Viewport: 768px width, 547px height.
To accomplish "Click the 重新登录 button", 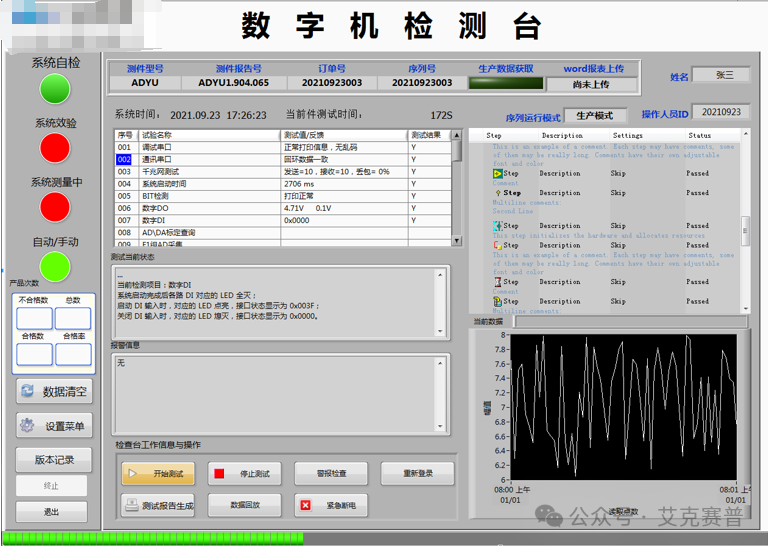I will click(417, 474).
